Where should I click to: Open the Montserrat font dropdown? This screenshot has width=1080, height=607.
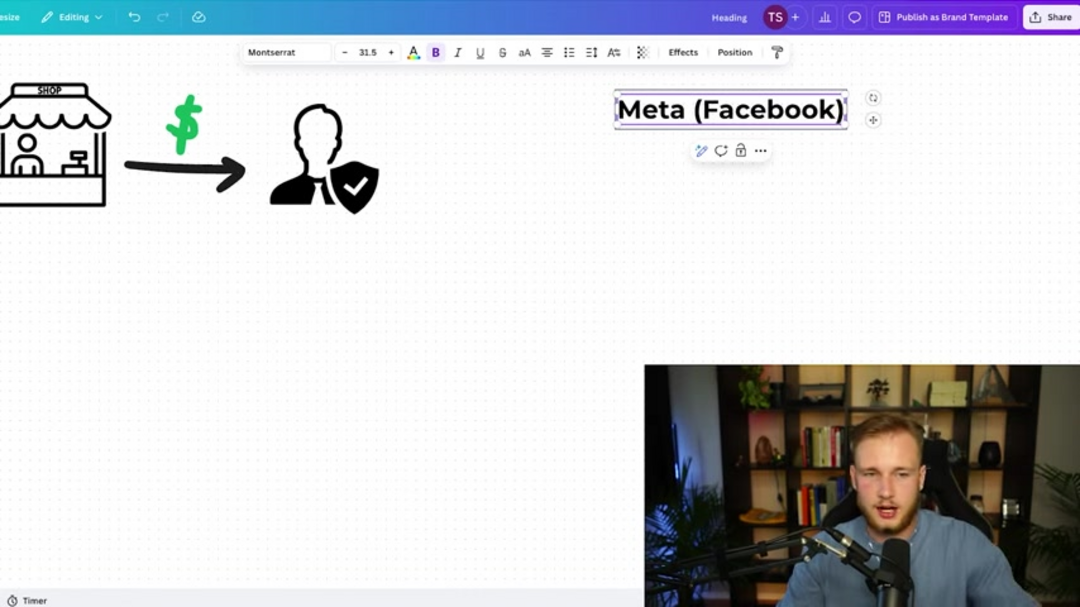(287, 53)
